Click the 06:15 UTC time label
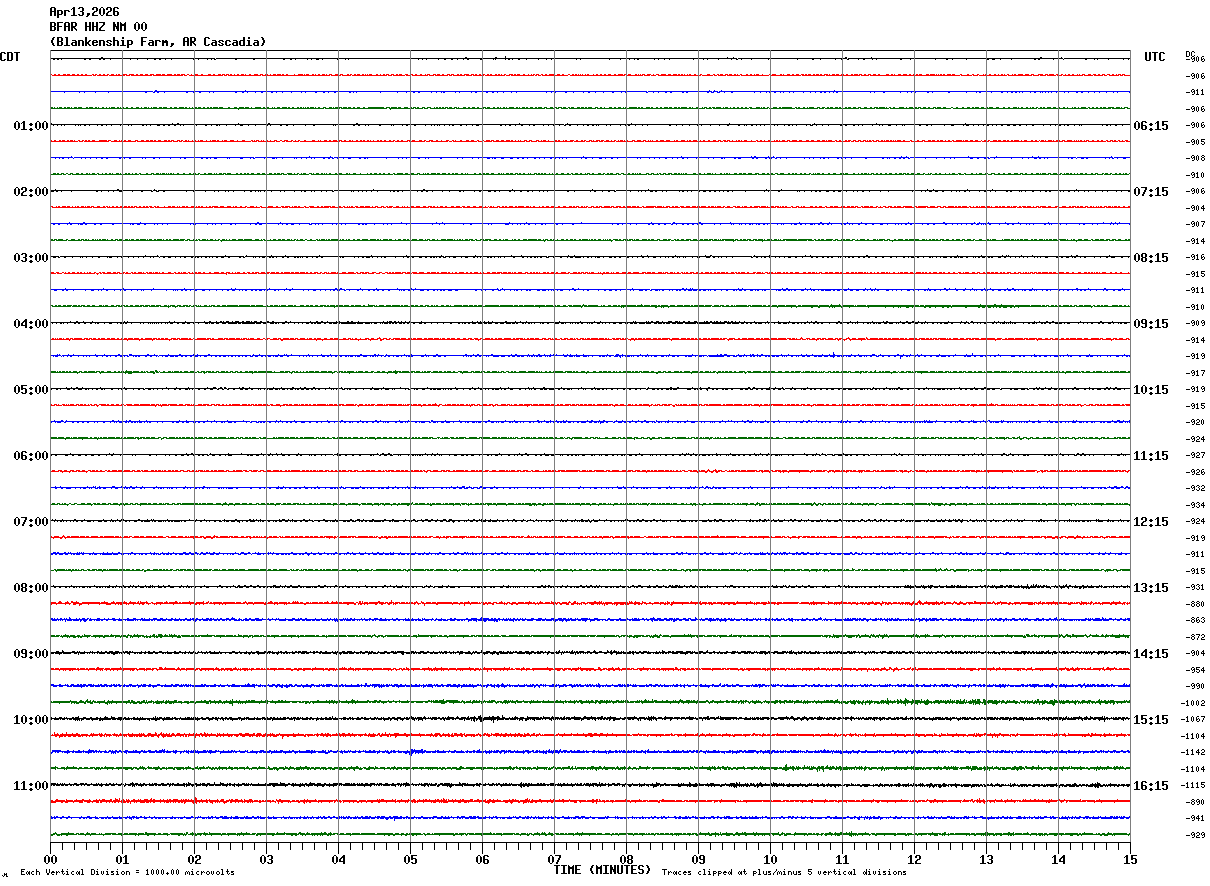Screen dimensions: 1210x886 [1150, 126]
